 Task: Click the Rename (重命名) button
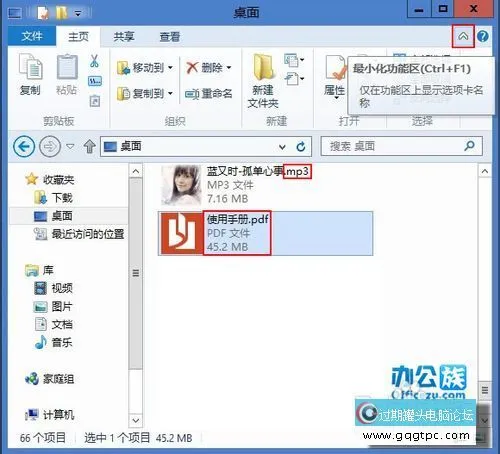coord(209,94)
